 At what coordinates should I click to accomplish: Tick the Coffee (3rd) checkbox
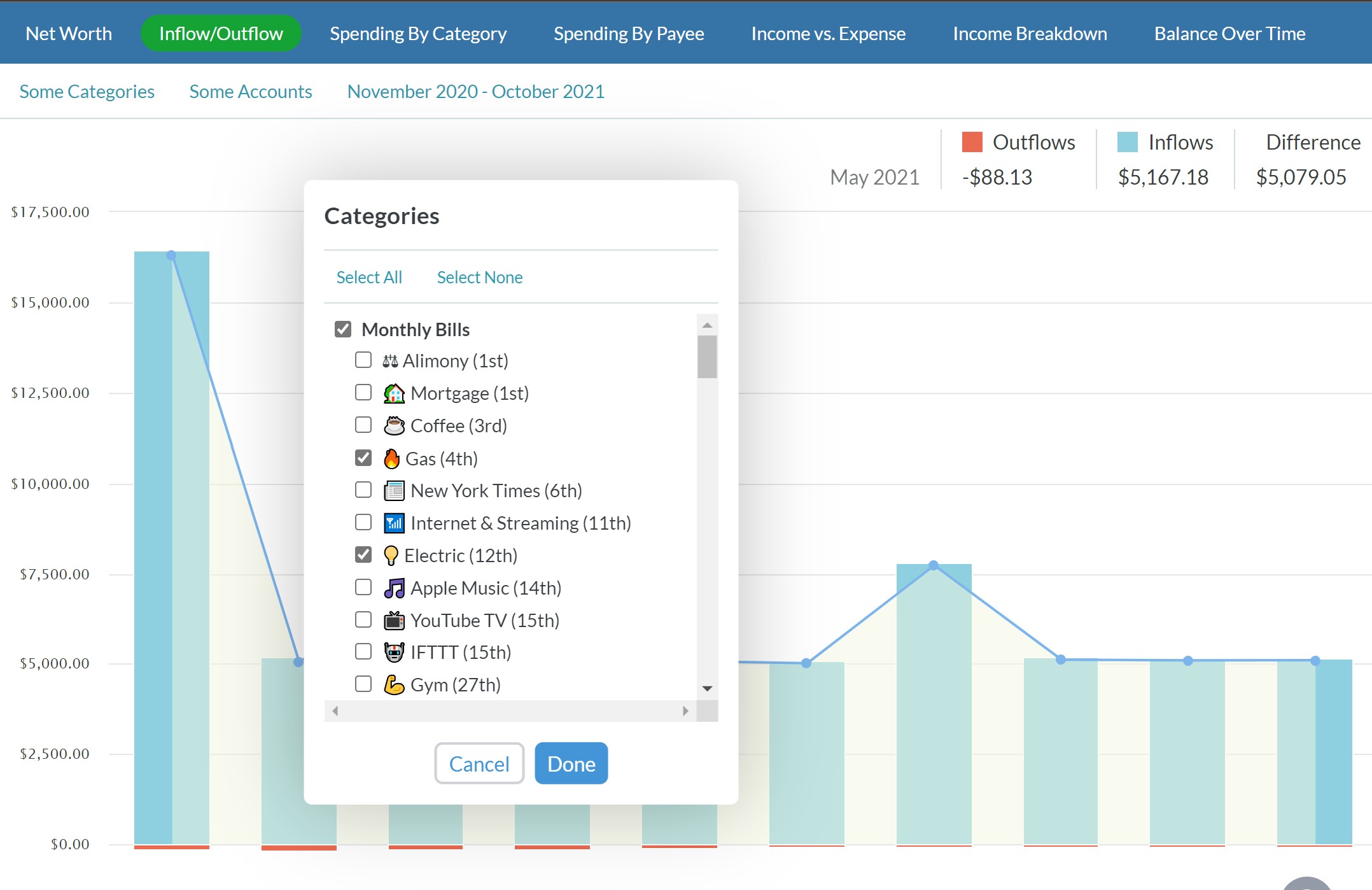[363, 425]
